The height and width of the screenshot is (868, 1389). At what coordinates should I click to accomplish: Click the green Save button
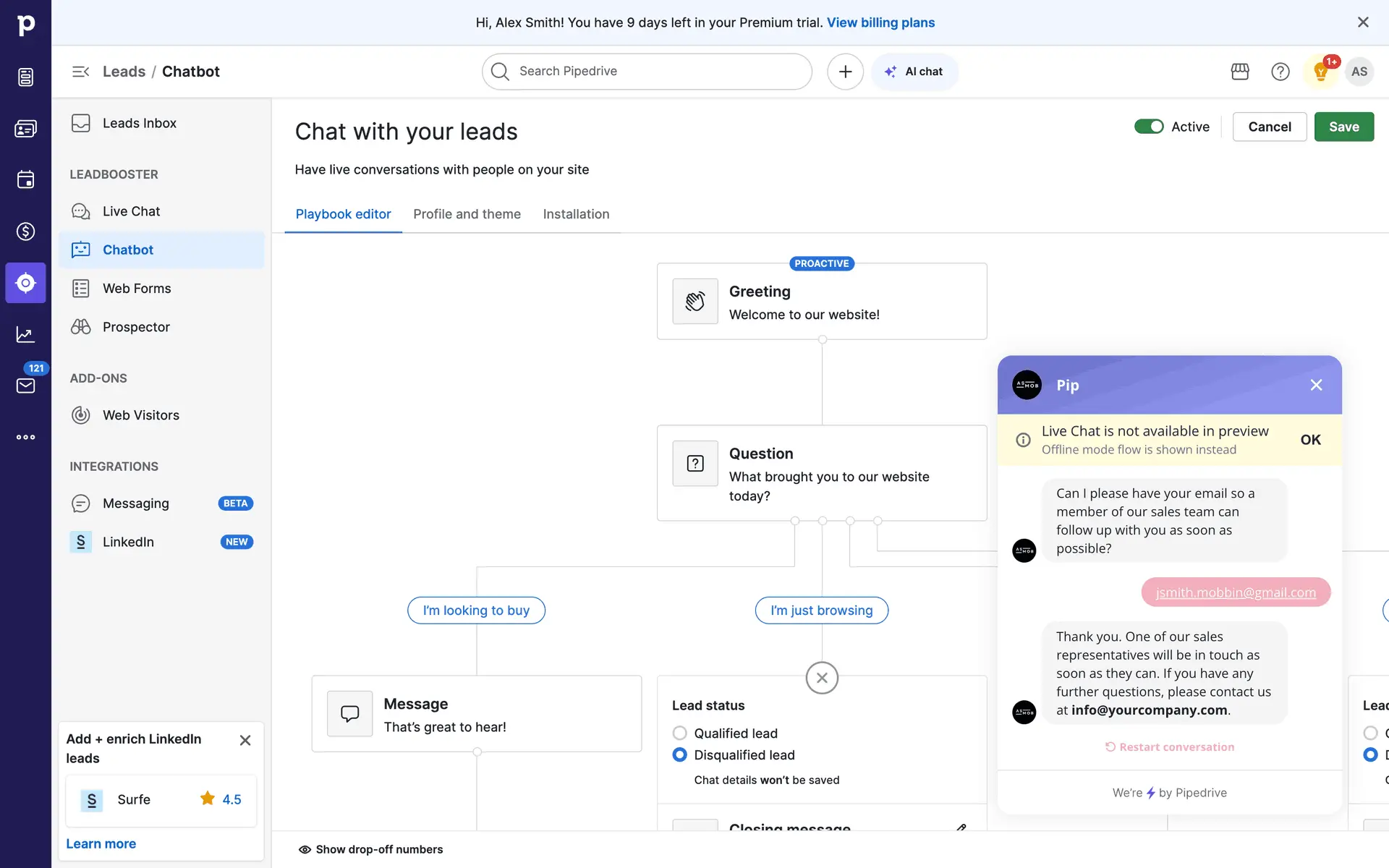point(1343,127)
